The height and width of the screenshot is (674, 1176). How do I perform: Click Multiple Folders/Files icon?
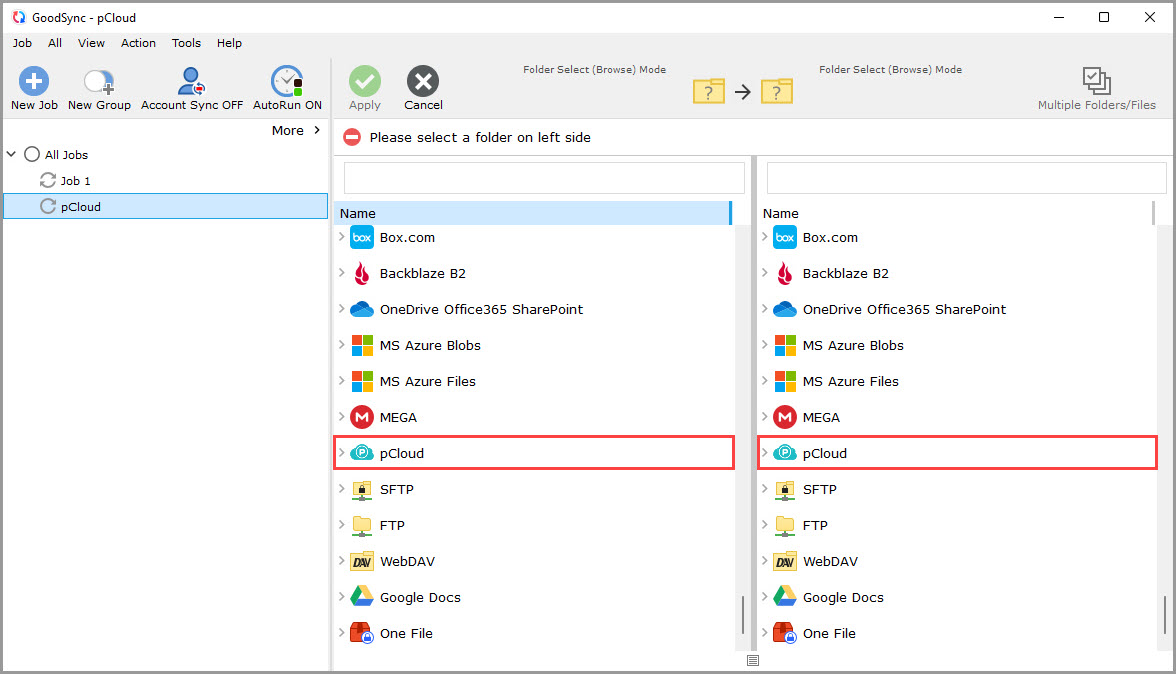point(1096,80)
